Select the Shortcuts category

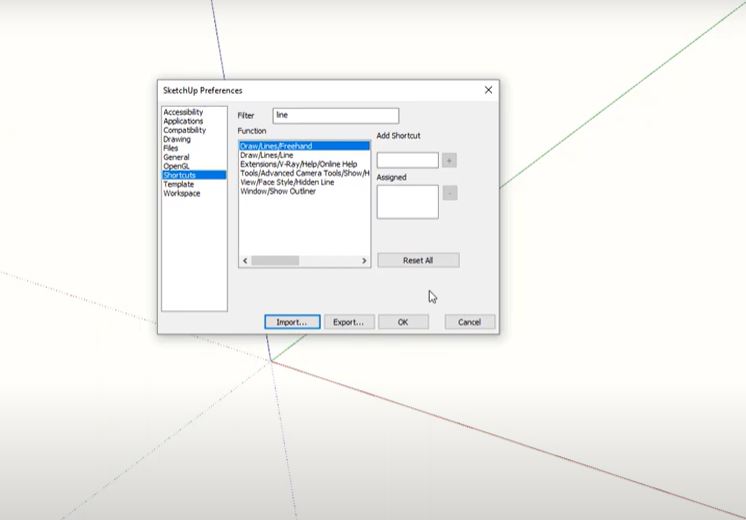pyautogui.click(x=194, y=175)
